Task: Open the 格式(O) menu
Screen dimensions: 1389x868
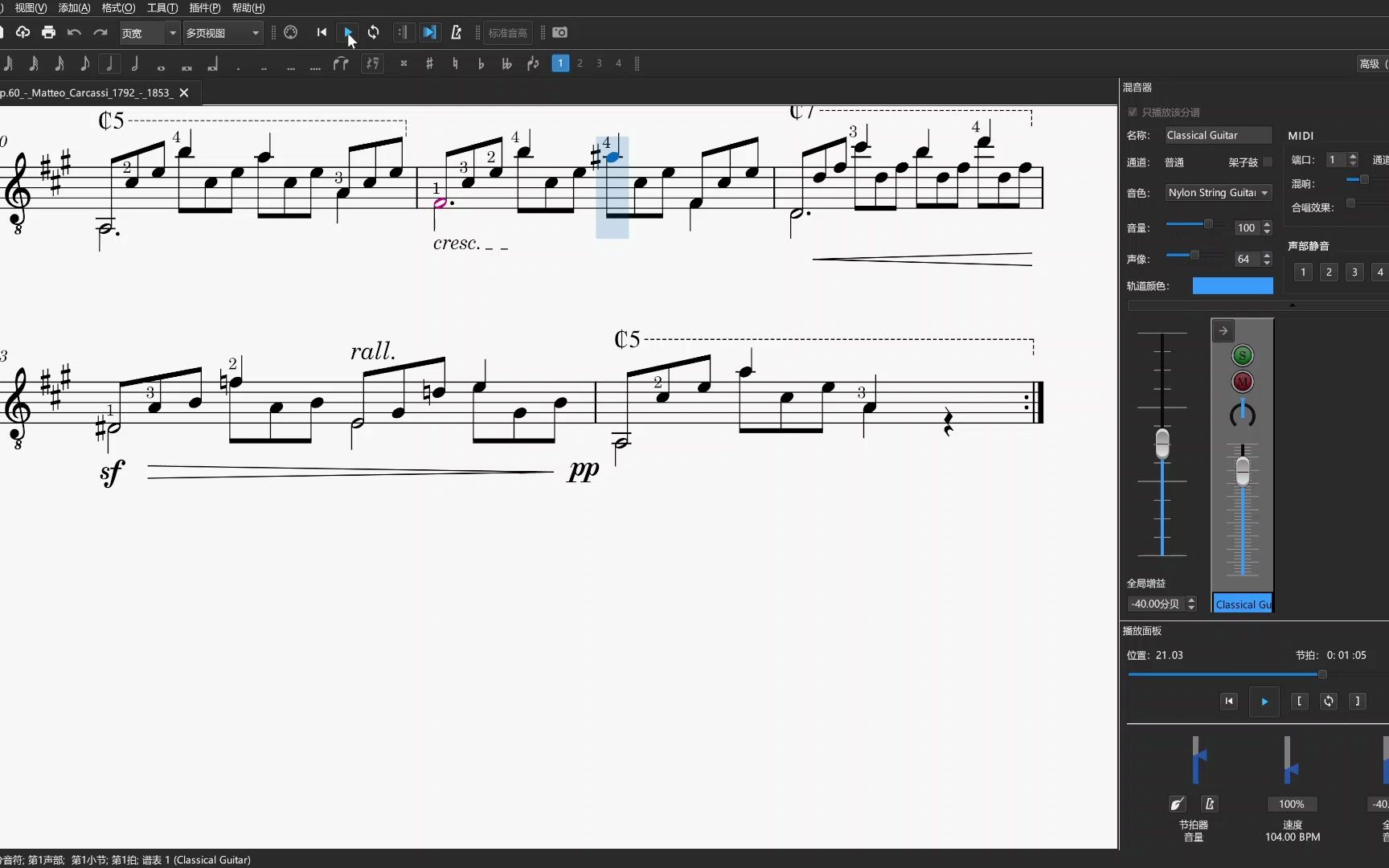Action: 118,8
